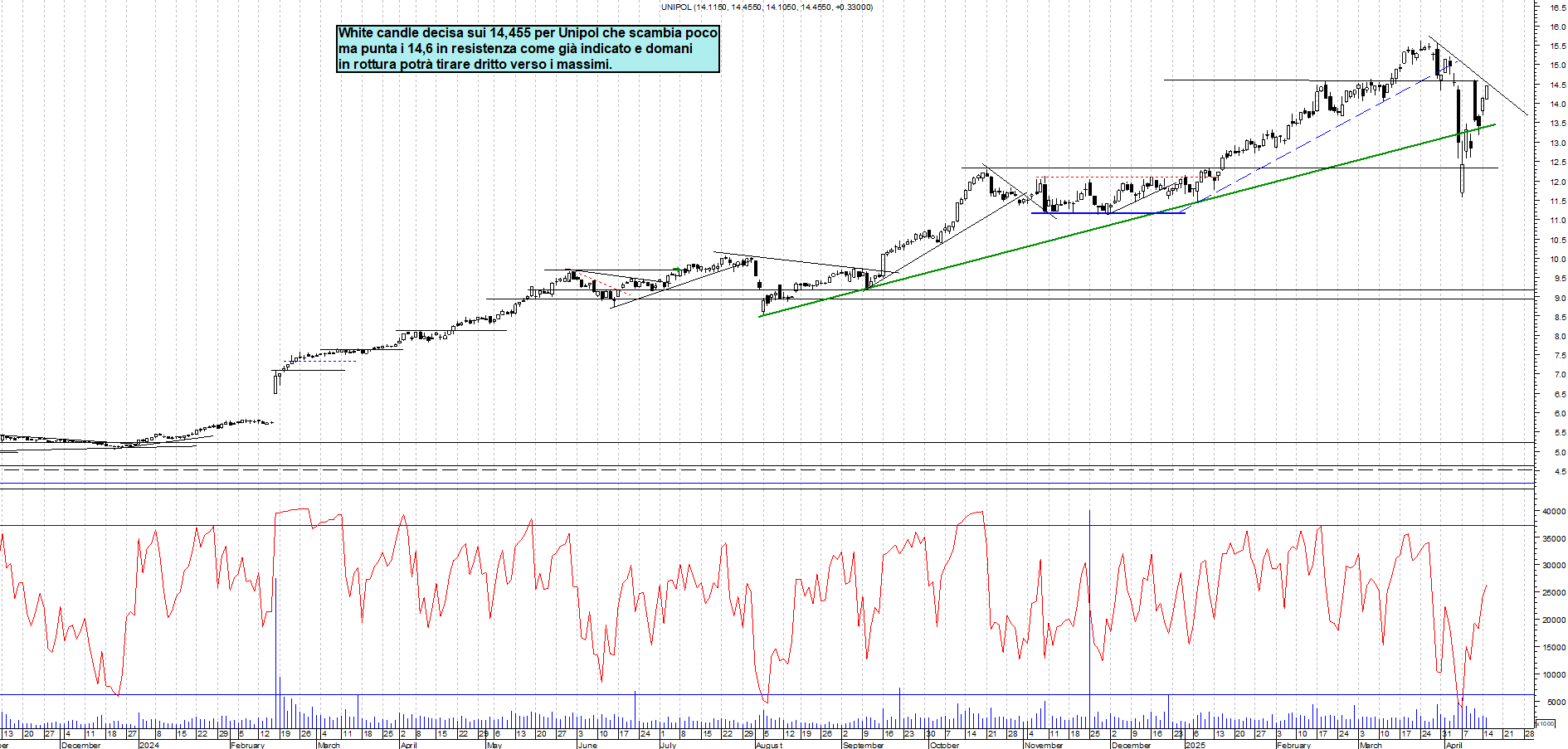This screenshot has height=749, width=1568.
Task: Click the 7.0 price axis label
Action: [1560, 375]
